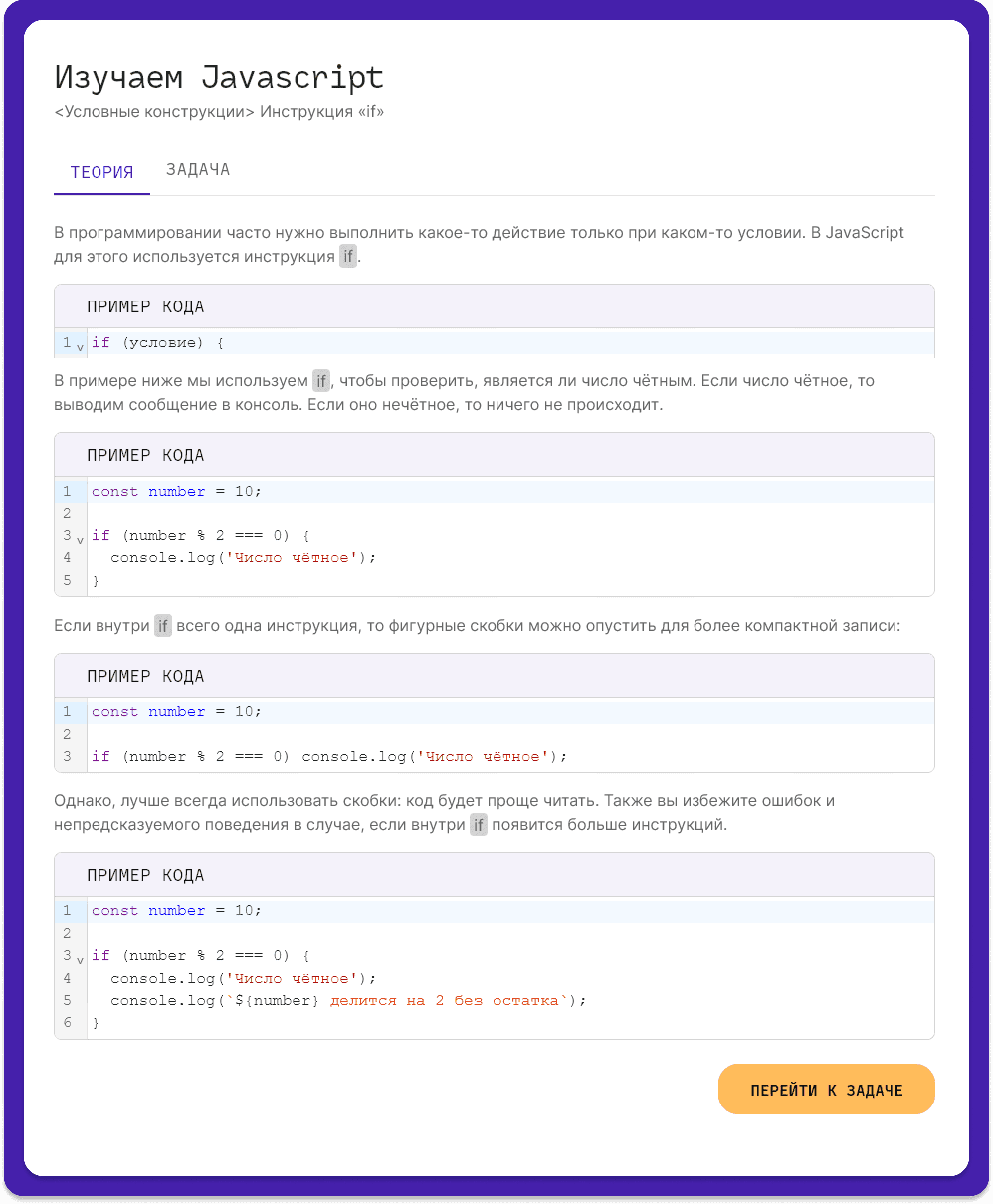Screen dimensions: 993x1204
Task: Switch to the ЗАДАЧА tab
Action: tap(198, 170)
